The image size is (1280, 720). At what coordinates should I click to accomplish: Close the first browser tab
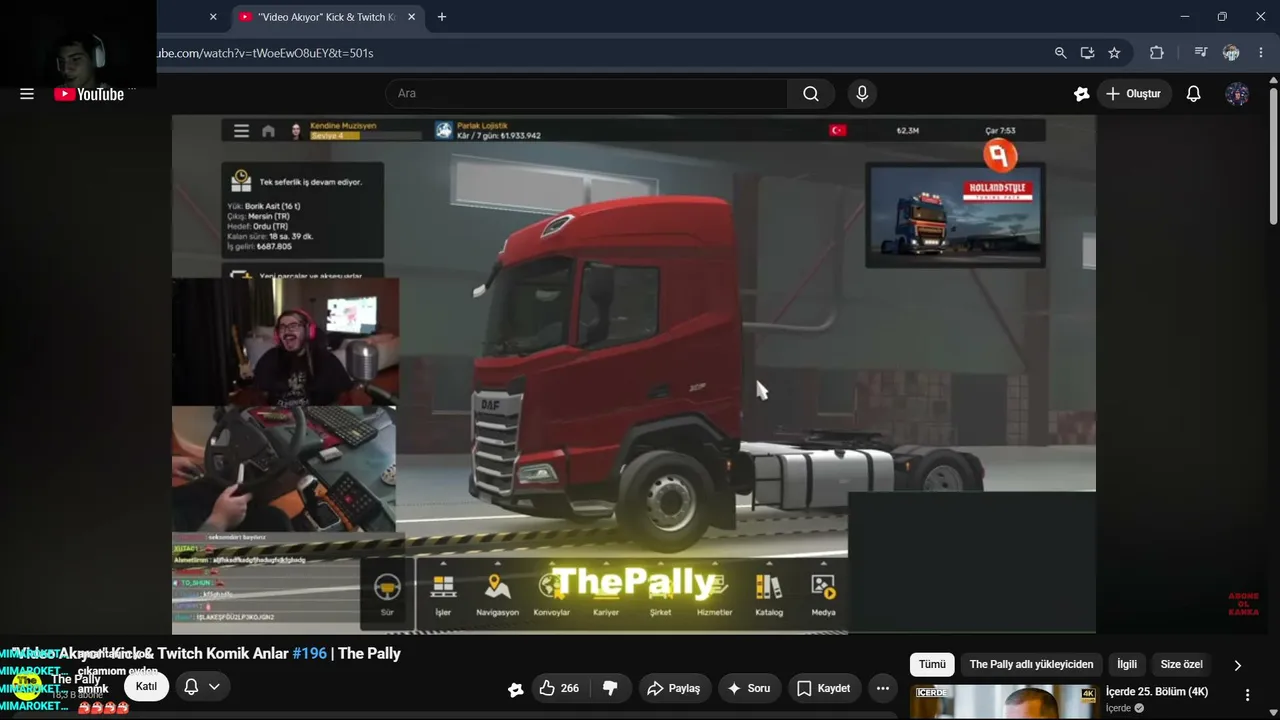[213, 17]
